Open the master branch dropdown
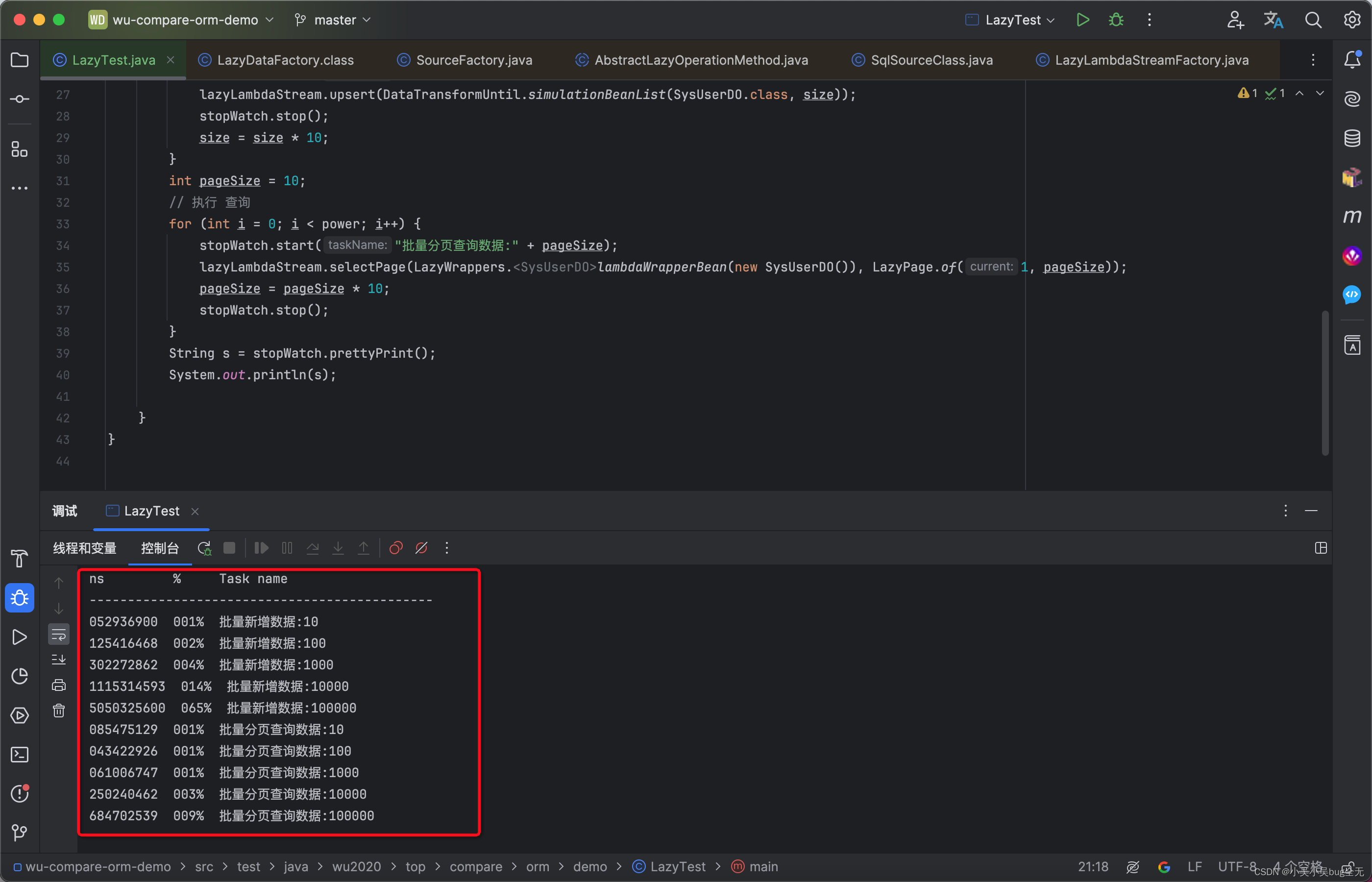 (x=333, y=20)
